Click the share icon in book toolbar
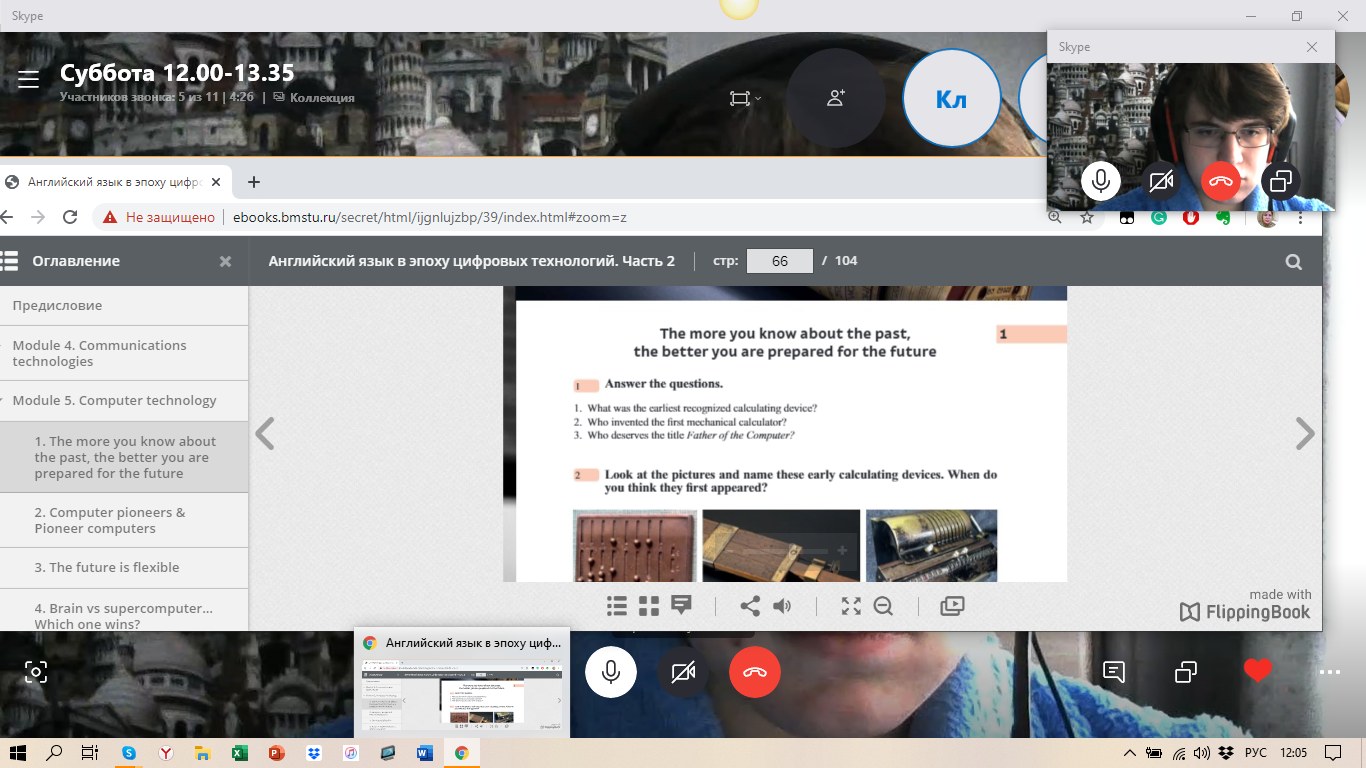Screen dimensions: 1366x768 tap(749, 606)
